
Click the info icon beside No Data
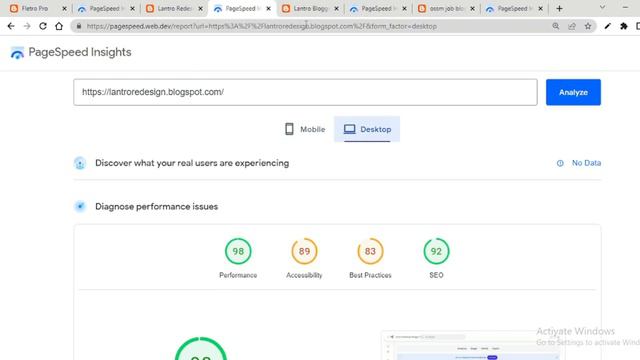(x=560, y=163)
